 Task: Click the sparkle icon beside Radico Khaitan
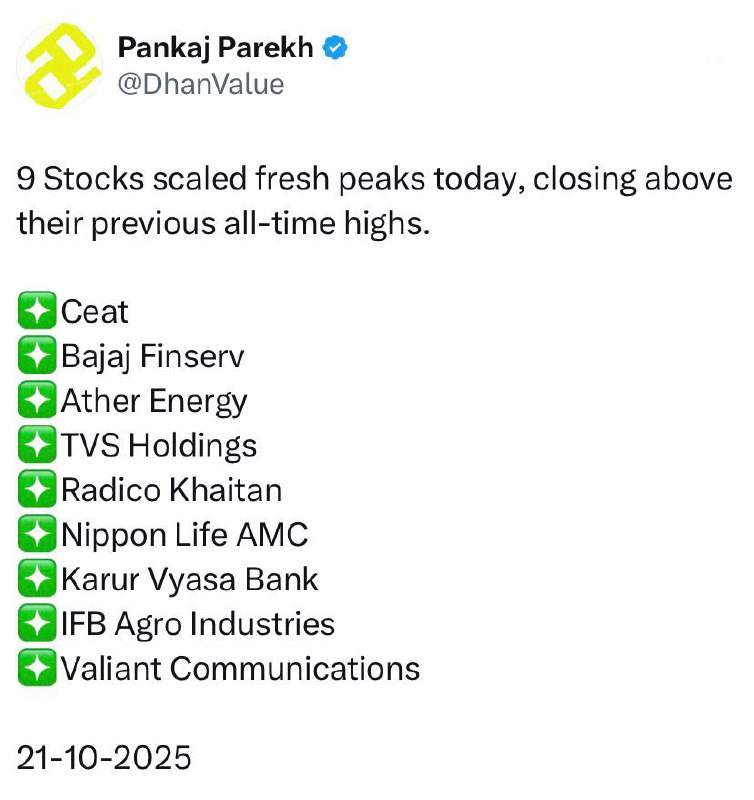[x=37, y=490]
